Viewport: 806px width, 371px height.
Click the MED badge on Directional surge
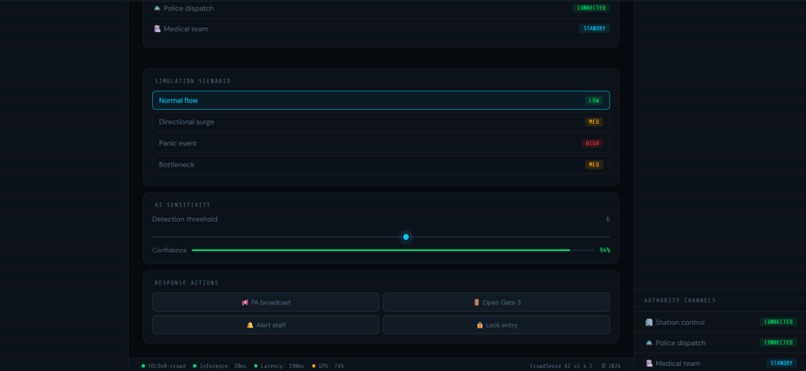point(594,122)
